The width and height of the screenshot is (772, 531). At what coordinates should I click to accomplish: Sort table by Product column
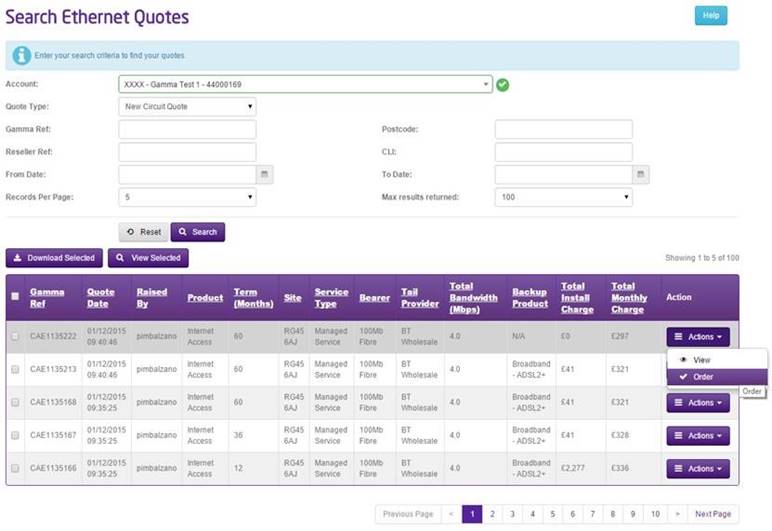point(205,298)
